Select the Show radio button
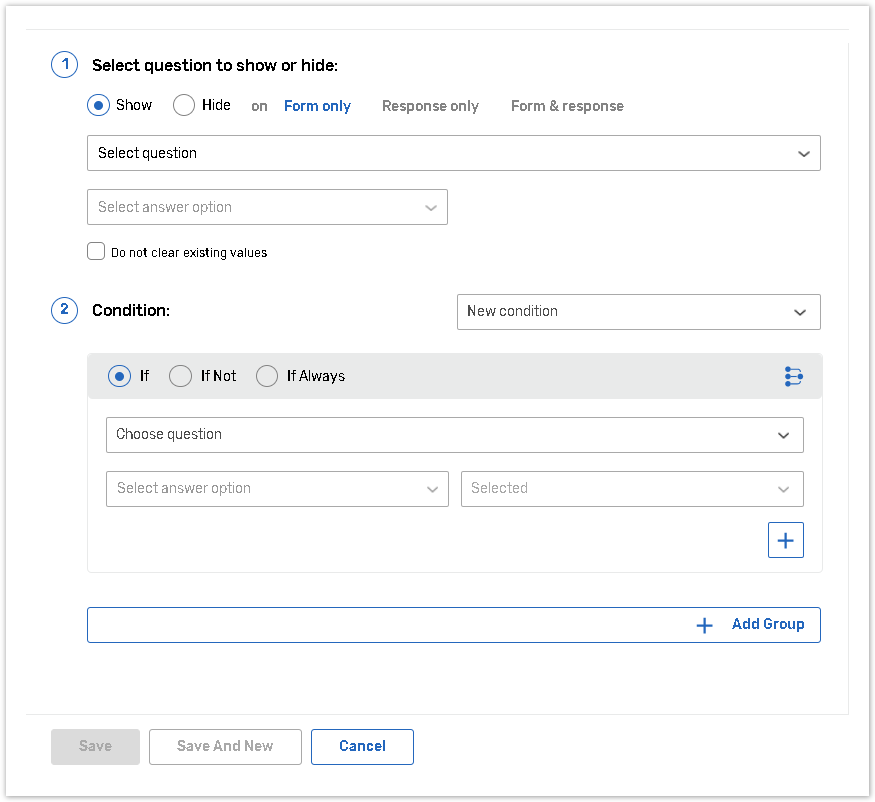875x802 pixels. [99, 105]
